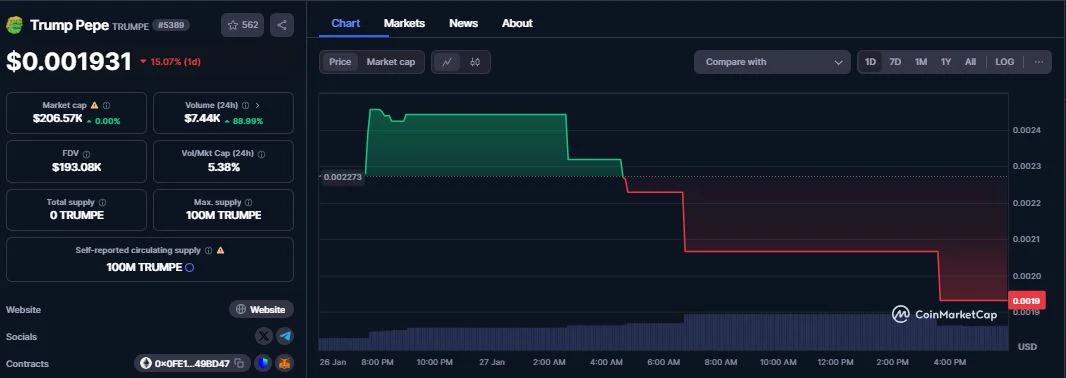This screenshot has height=378, width=1066.
Task: Open the Telegram social link
Action: (285, 337)
